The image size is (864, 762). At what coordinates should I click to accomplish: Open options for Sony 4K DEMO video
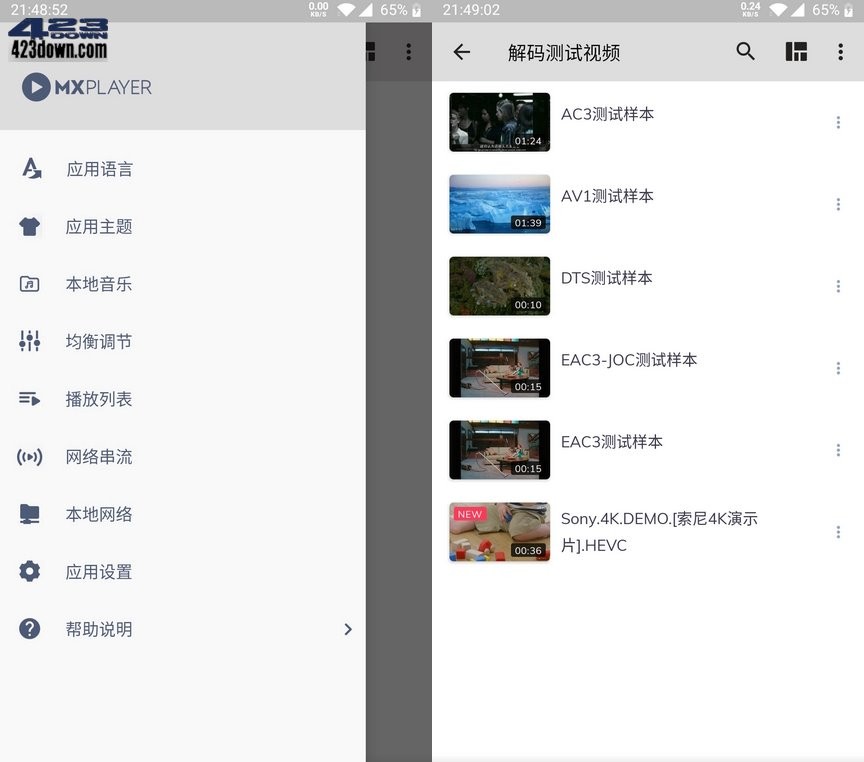[x=838, y=533]
